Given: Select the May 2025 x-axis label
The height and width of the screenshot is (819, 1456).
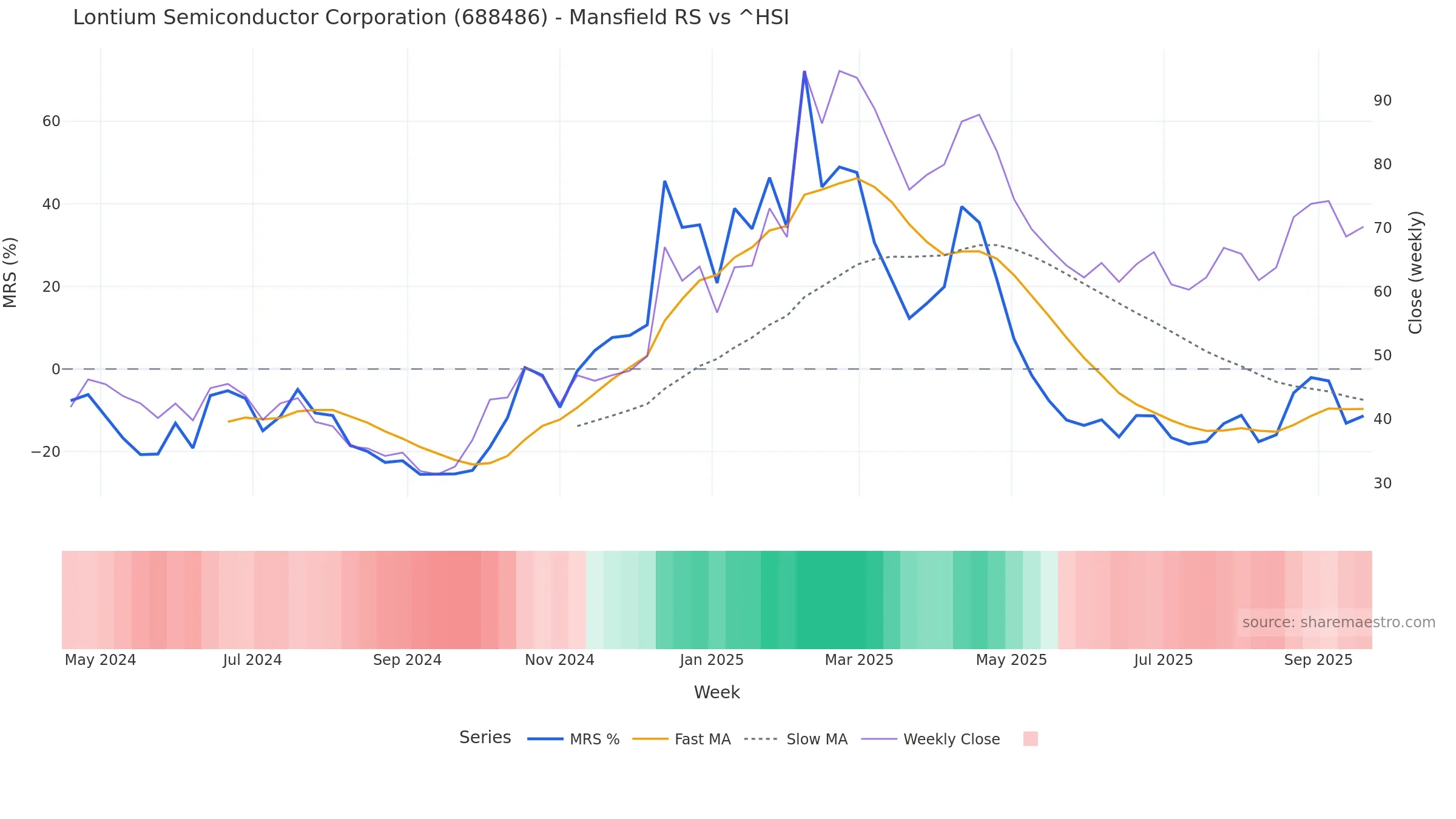Looking at the screenshot, I should tap(1011, 660).
